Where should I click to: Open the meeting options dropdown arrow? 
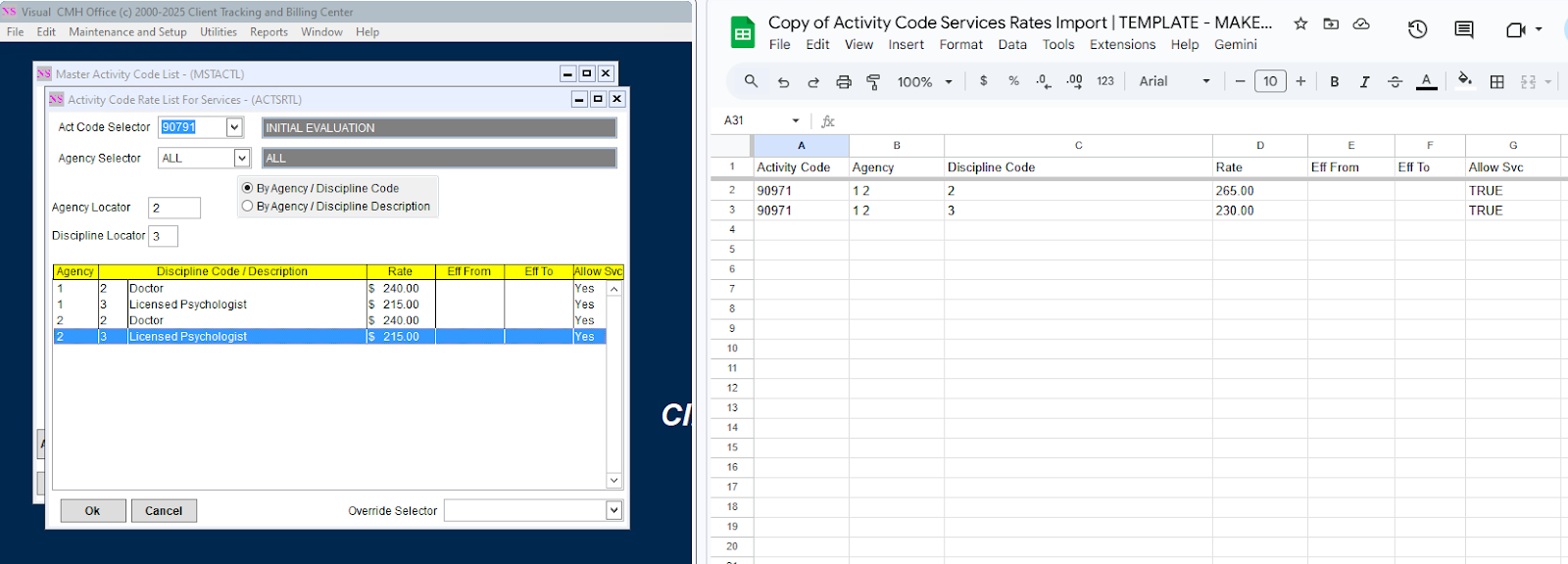(1539, 29)
